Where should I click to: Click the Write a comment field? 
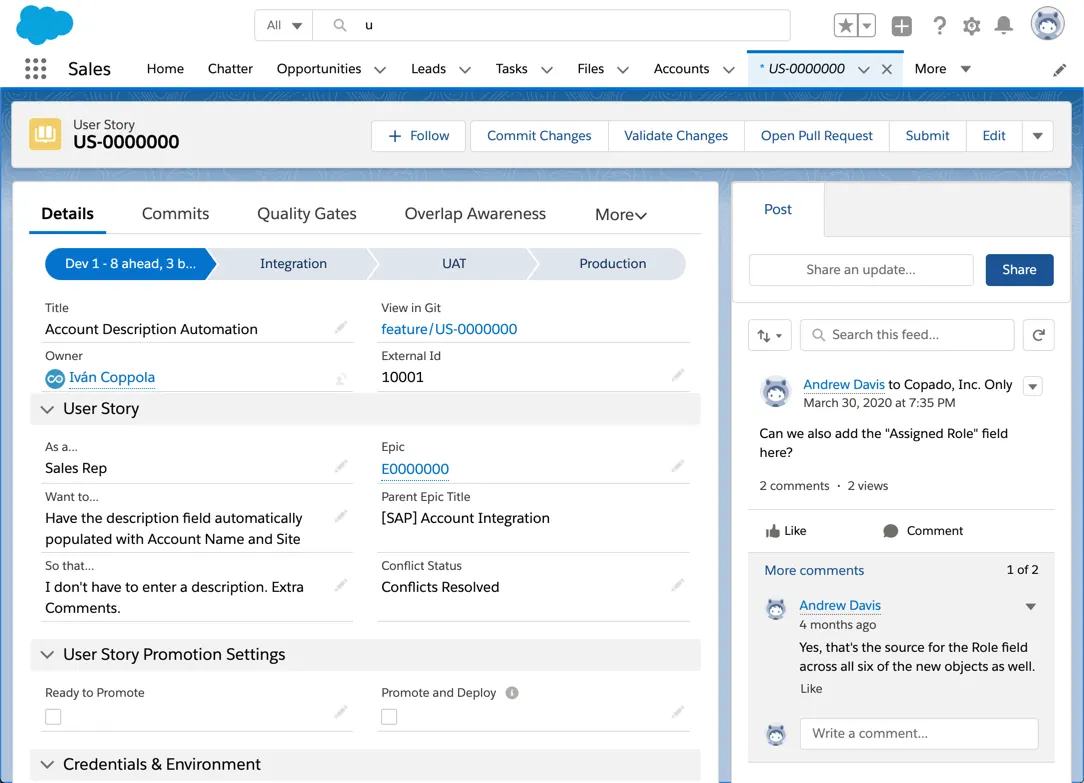[x=919, y=734]
